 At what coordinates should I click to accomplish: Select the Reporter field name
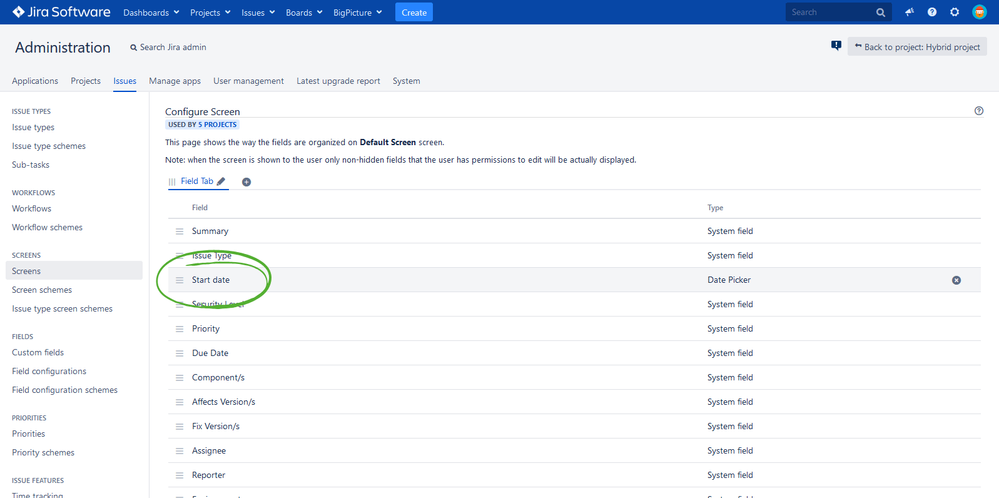208,475
